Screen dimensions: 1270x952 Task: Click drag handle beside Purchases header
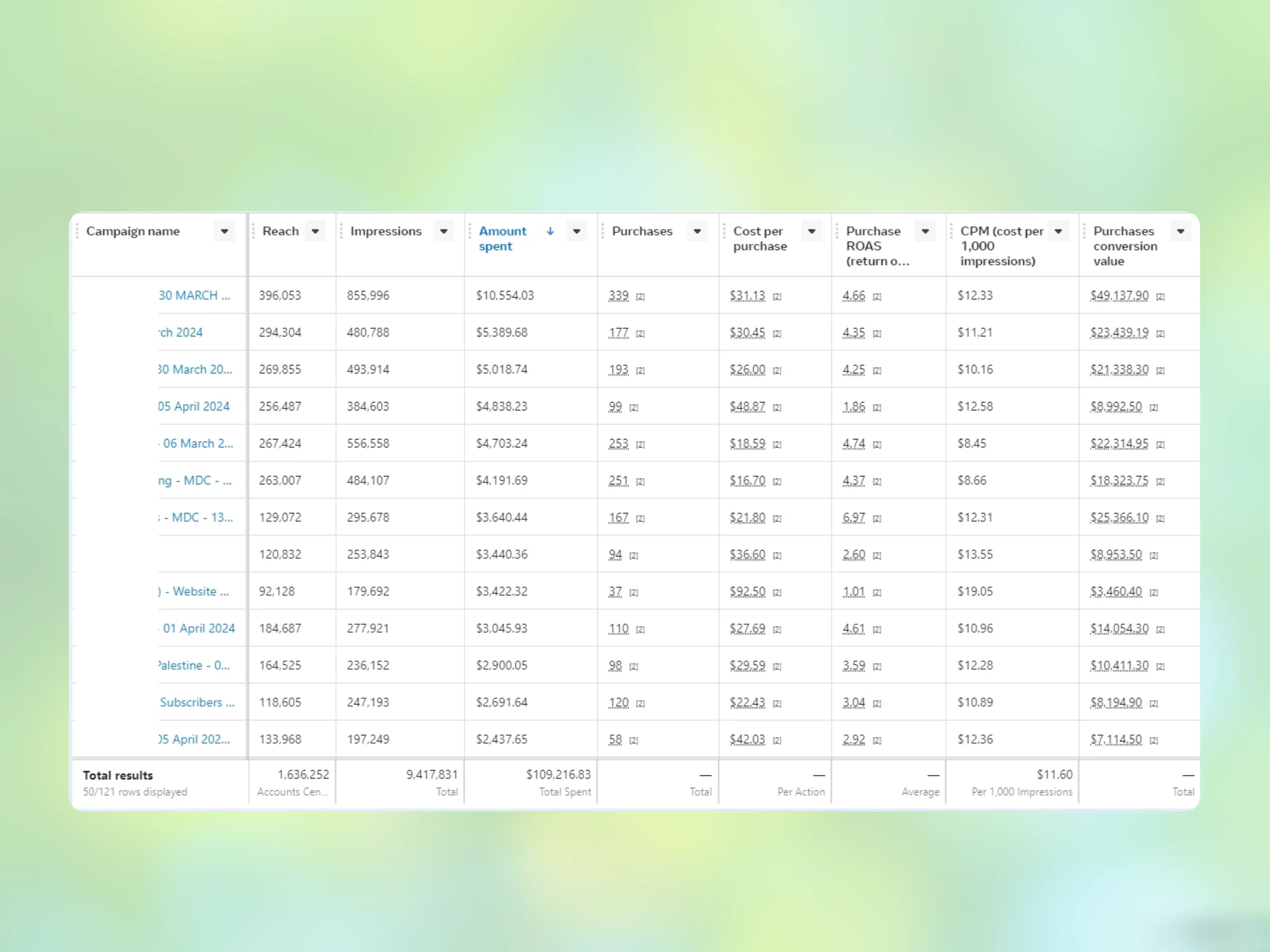(x=602, y=231)
